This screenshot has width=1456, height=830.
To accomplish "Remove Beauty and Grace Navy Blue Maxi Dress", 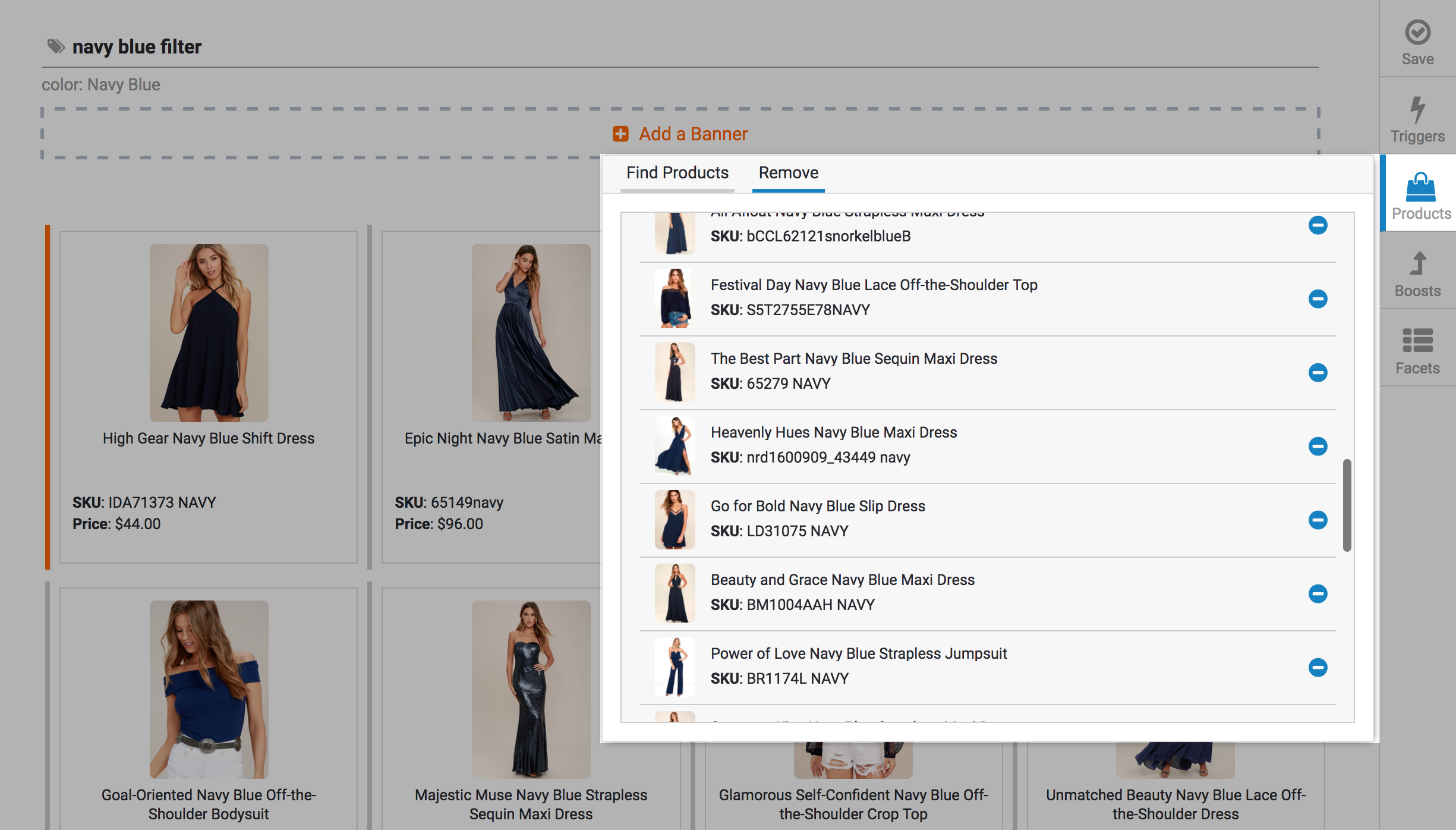I will point(1318,593).
